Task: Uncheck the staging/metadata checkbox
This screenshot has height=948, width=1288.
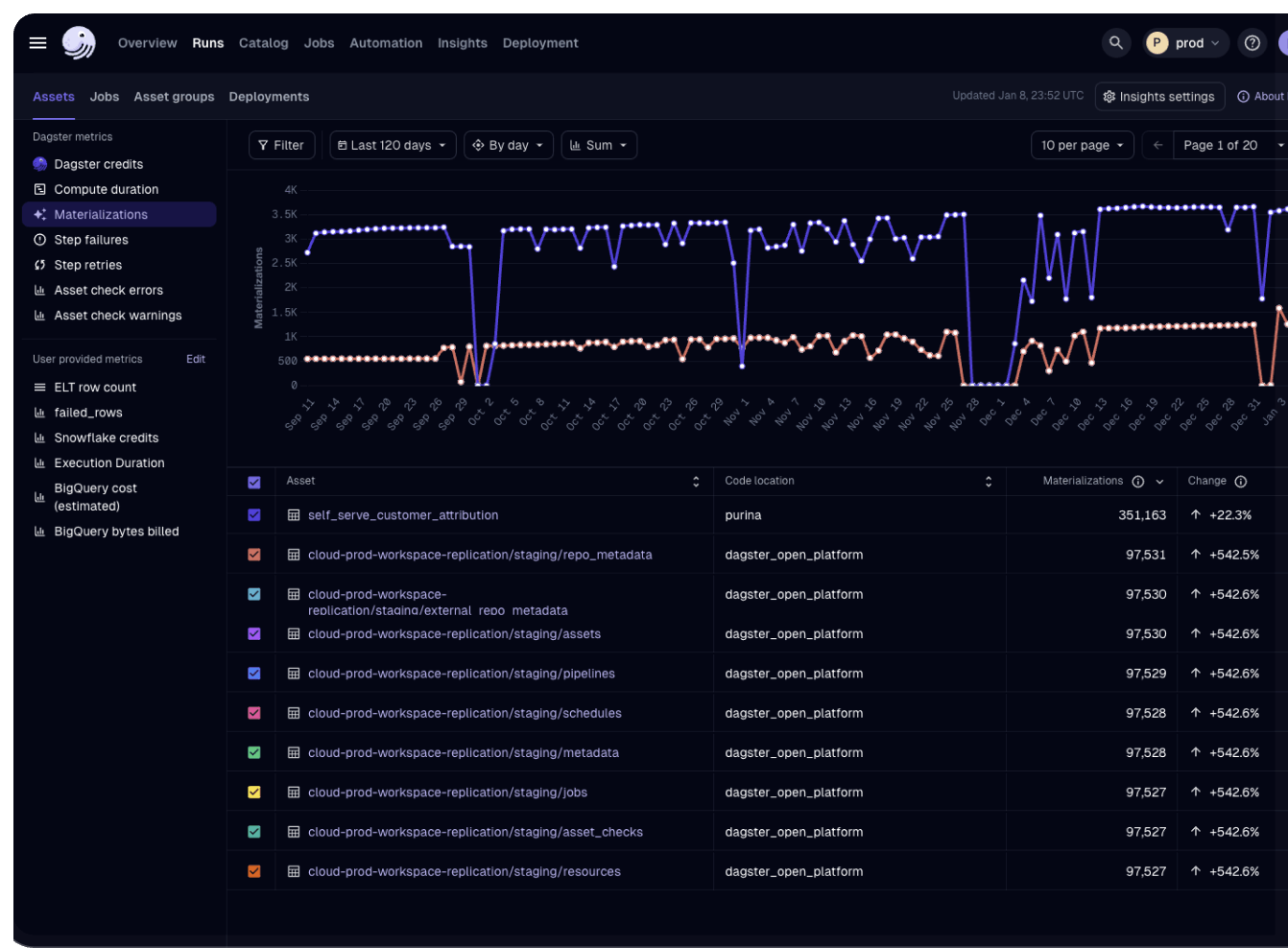Action: tap(254, 753)
